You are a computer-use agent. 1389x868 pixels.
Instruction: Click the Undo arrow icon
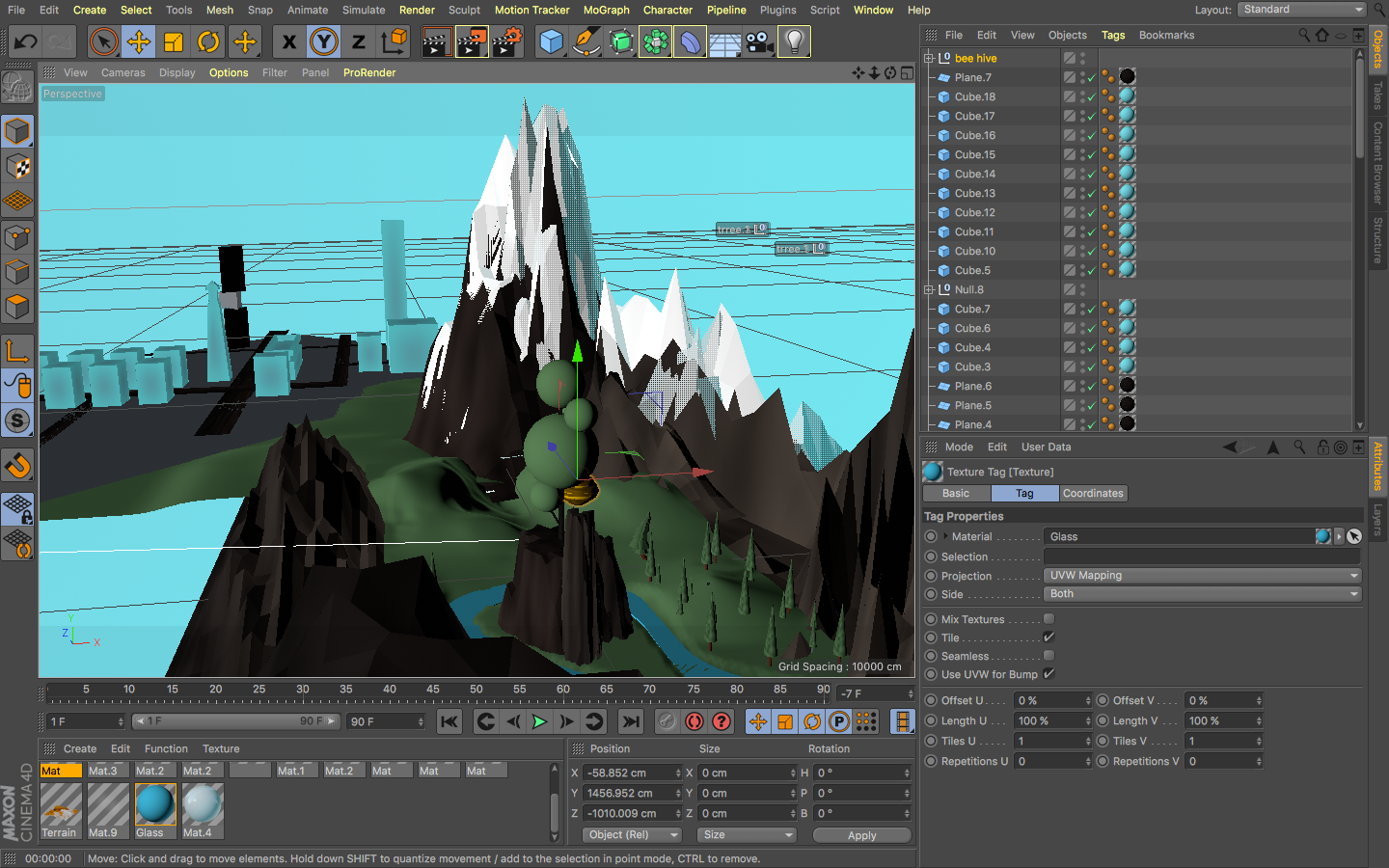(25, 41)
